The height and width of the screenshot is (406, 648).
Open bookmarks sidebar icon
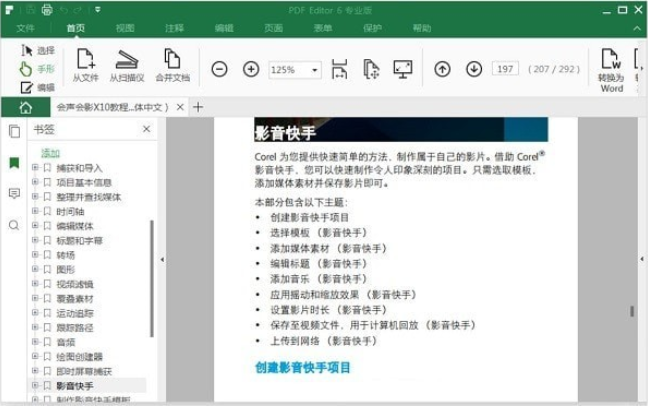coord(14,163)
